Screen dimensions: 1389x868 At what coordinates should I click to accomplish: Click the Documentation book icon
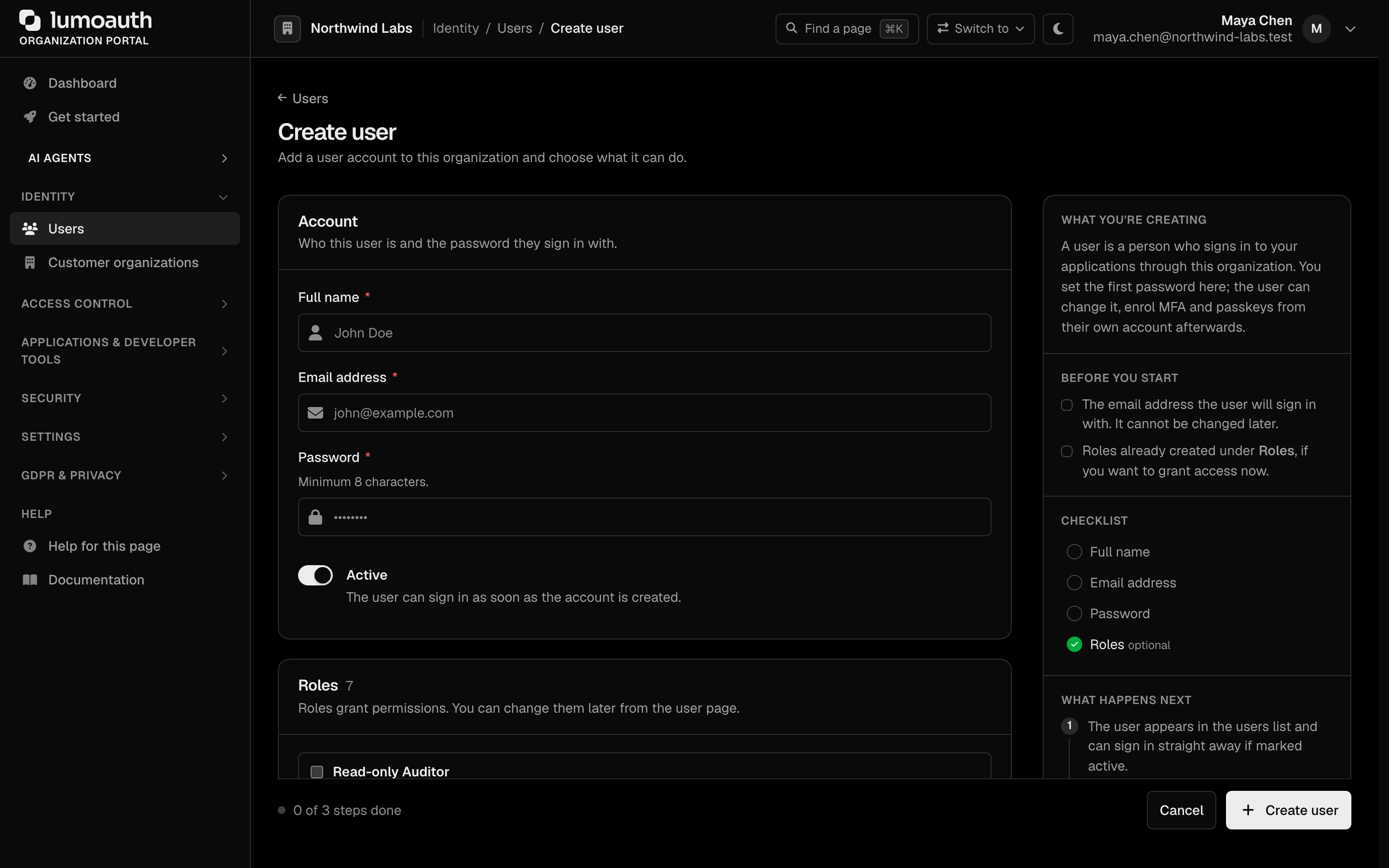tap(30, 580)
